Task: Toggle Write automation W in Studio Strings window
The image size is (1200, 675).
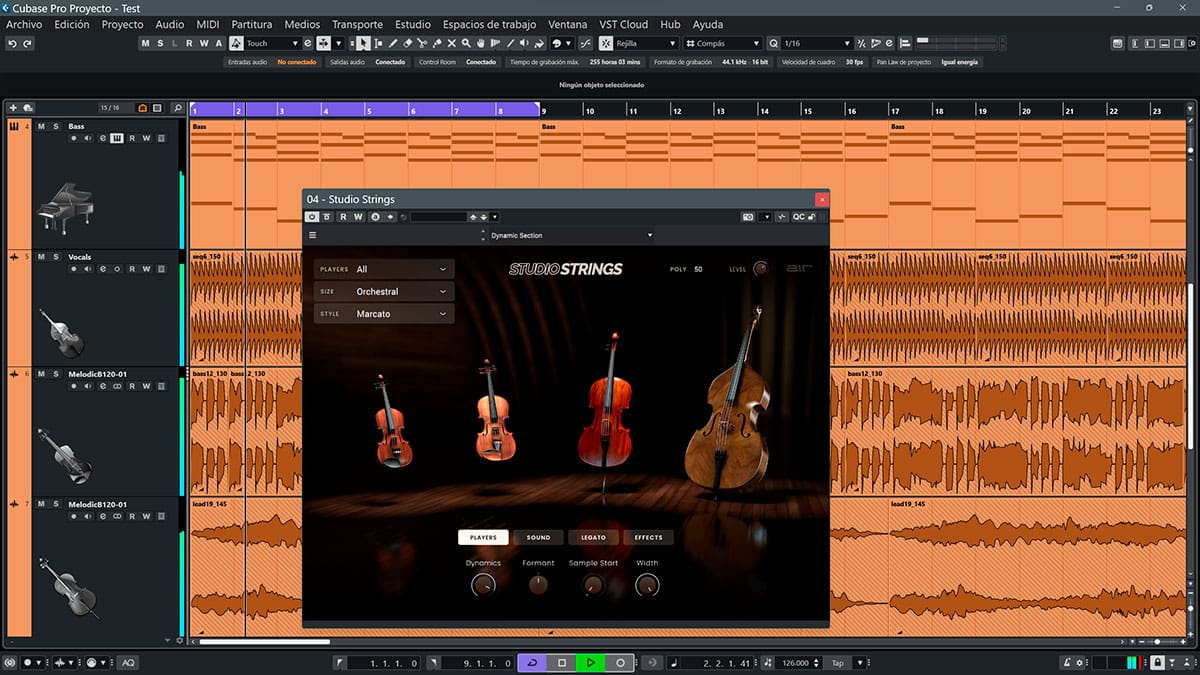Action: point(358,217)
